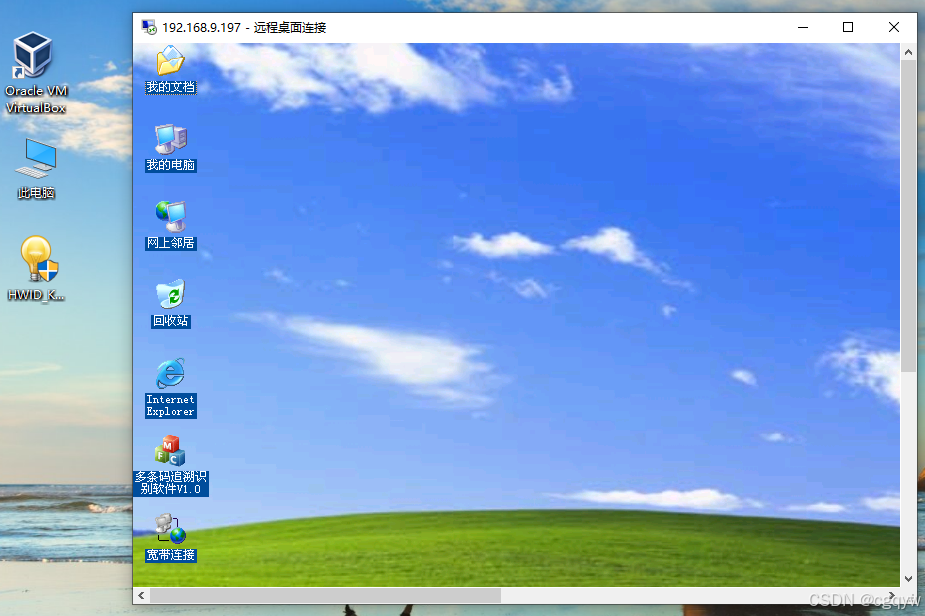This screenshot has width=925, height=616.
Task: Select the 回收站 recycle bin icon
Action: (x=170, y=294)
